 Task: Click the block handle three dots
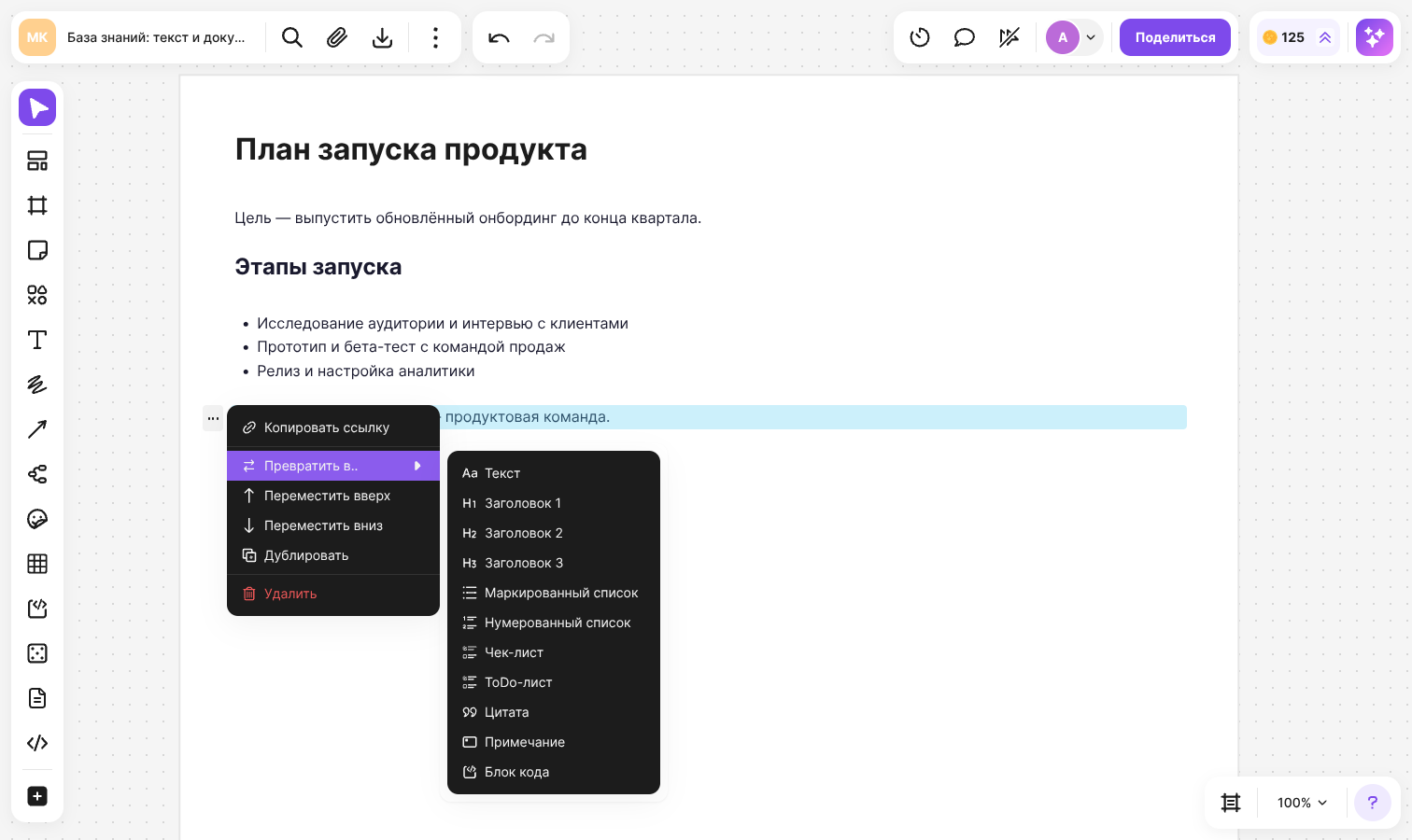[214, 418]
